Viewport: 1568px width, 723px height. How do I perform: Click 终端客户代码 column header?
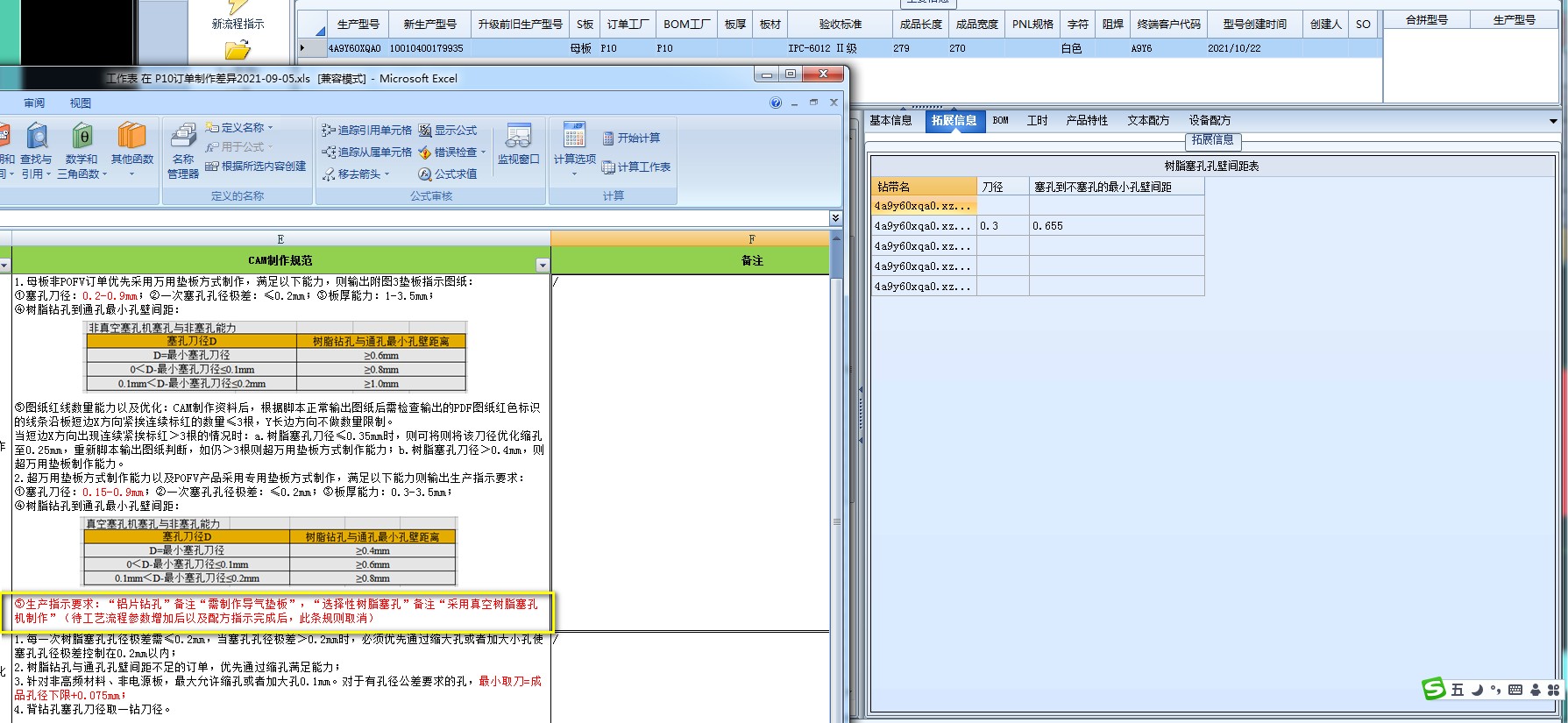pyautogui.click(x=1168, y=25)
